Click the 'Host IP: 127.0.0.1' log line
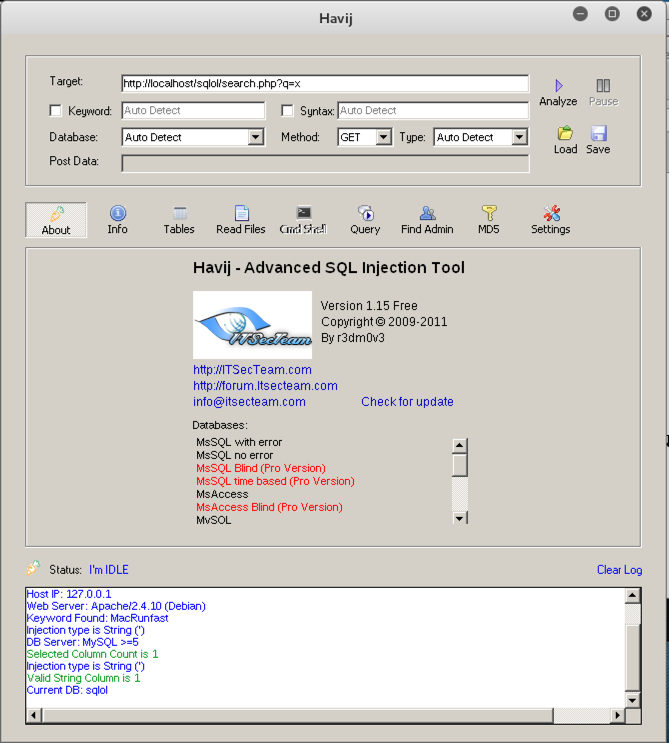The height and width of the screenshot is (743, 669). point(69,594)
